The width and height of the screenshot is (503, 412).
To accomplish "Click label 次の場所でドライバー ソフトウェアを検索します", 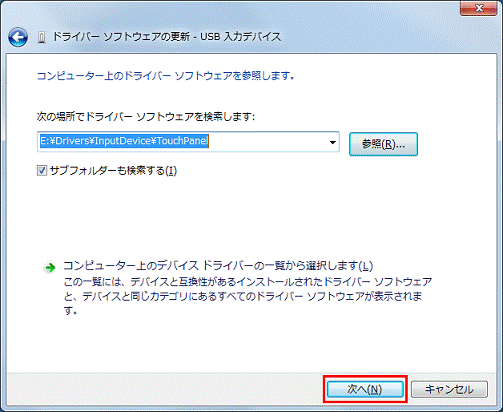I will pos(146,117).
